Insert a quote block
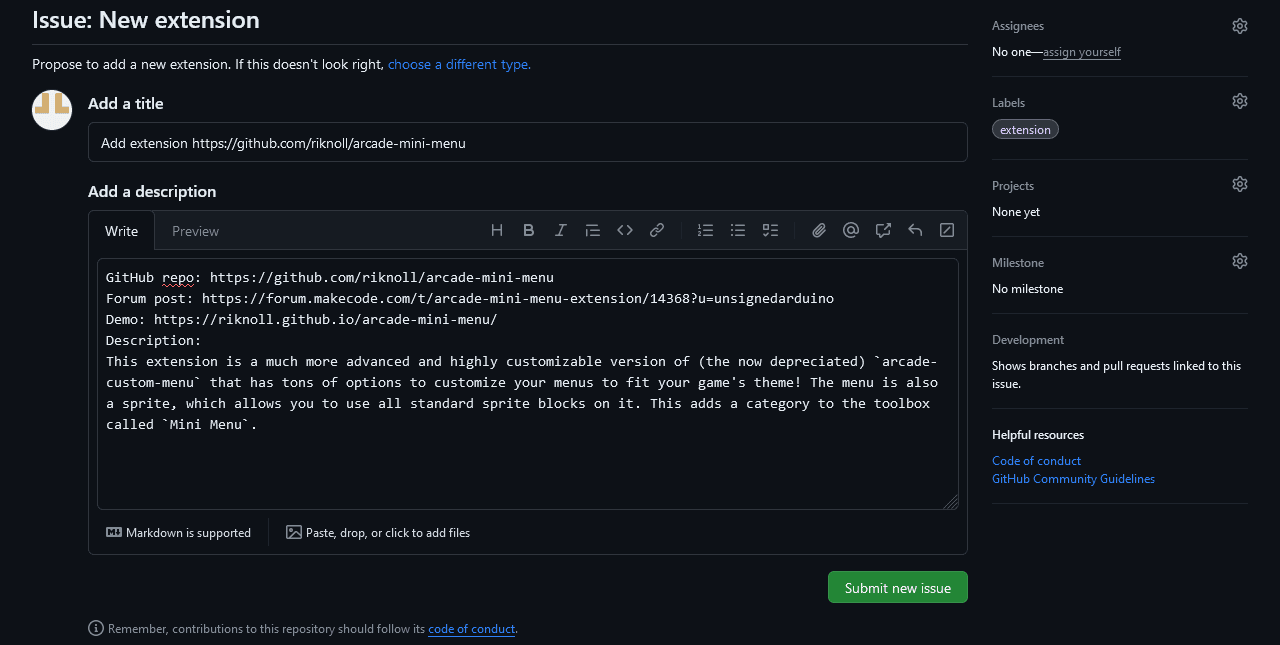The image size is (1280, 645). (593, 230)
